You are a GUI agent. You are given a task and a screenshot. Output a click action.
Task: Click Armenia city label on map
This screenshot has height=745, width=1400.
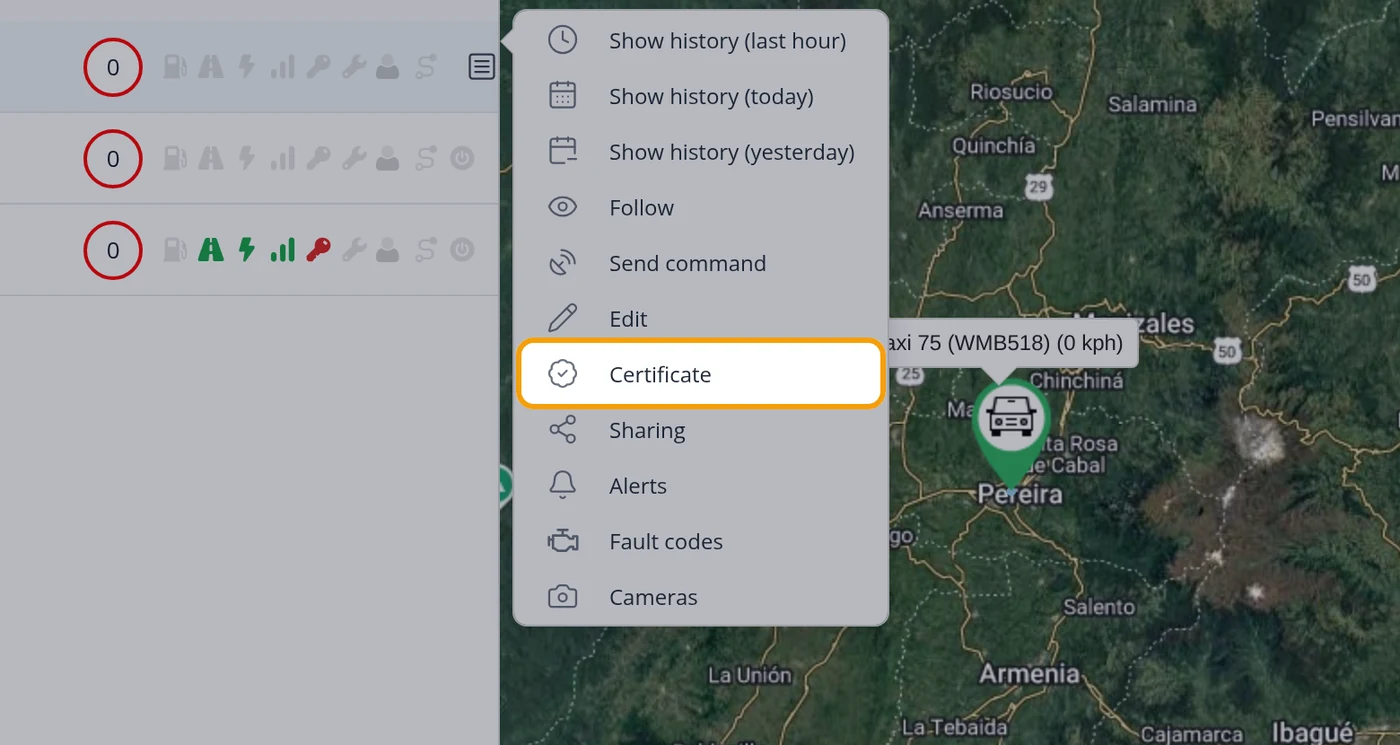(x=1029, y=673)
